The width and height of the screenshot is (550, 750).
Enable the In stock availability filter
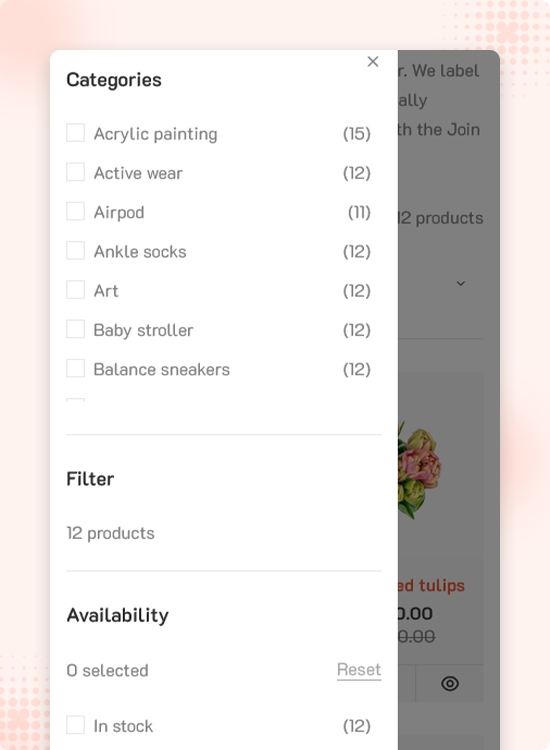tap(76, 725)
